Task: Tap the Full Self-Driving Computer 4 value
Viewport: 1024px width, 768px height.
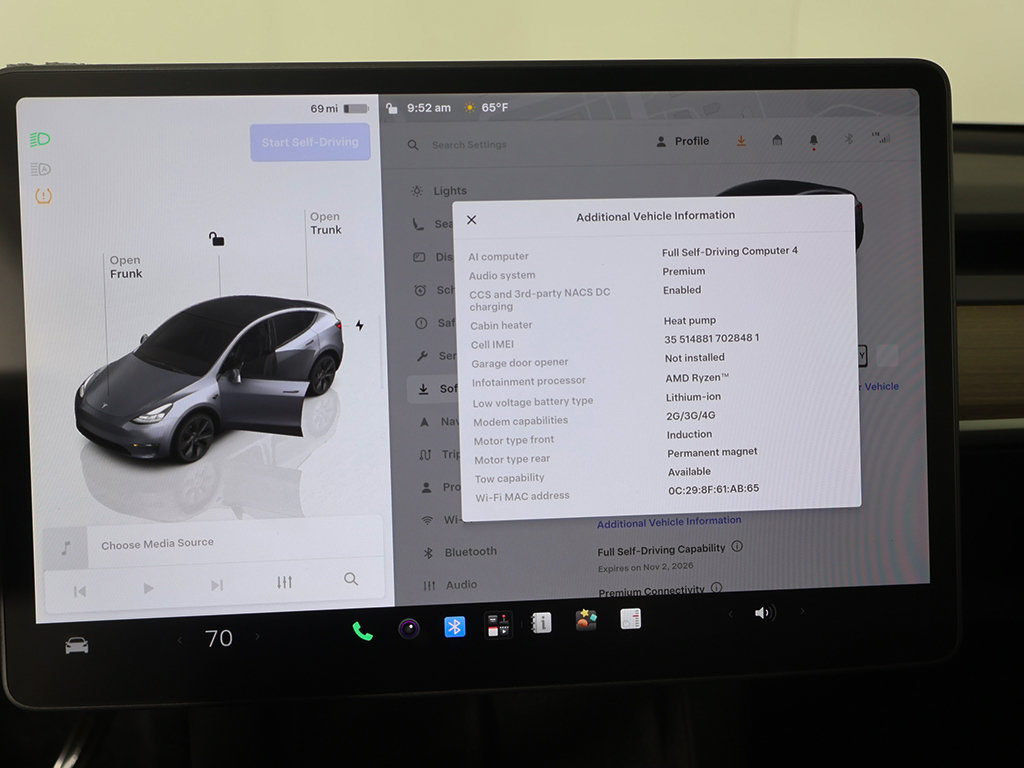Action: pyautogui.click(x=729, y=251)
